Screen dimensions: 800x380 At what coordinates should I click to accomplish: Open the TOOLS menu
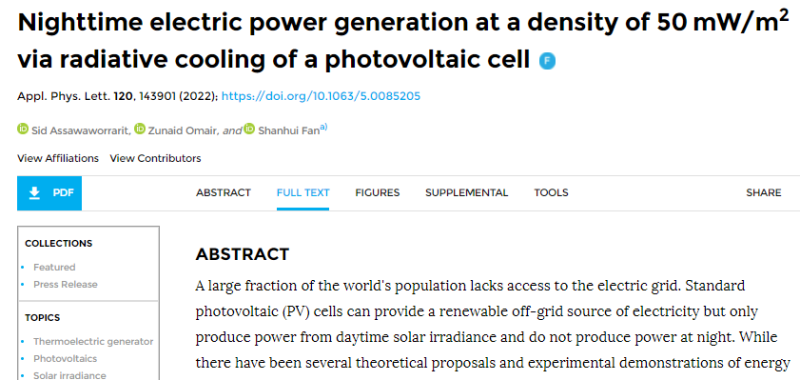click(x=551, y=193)
